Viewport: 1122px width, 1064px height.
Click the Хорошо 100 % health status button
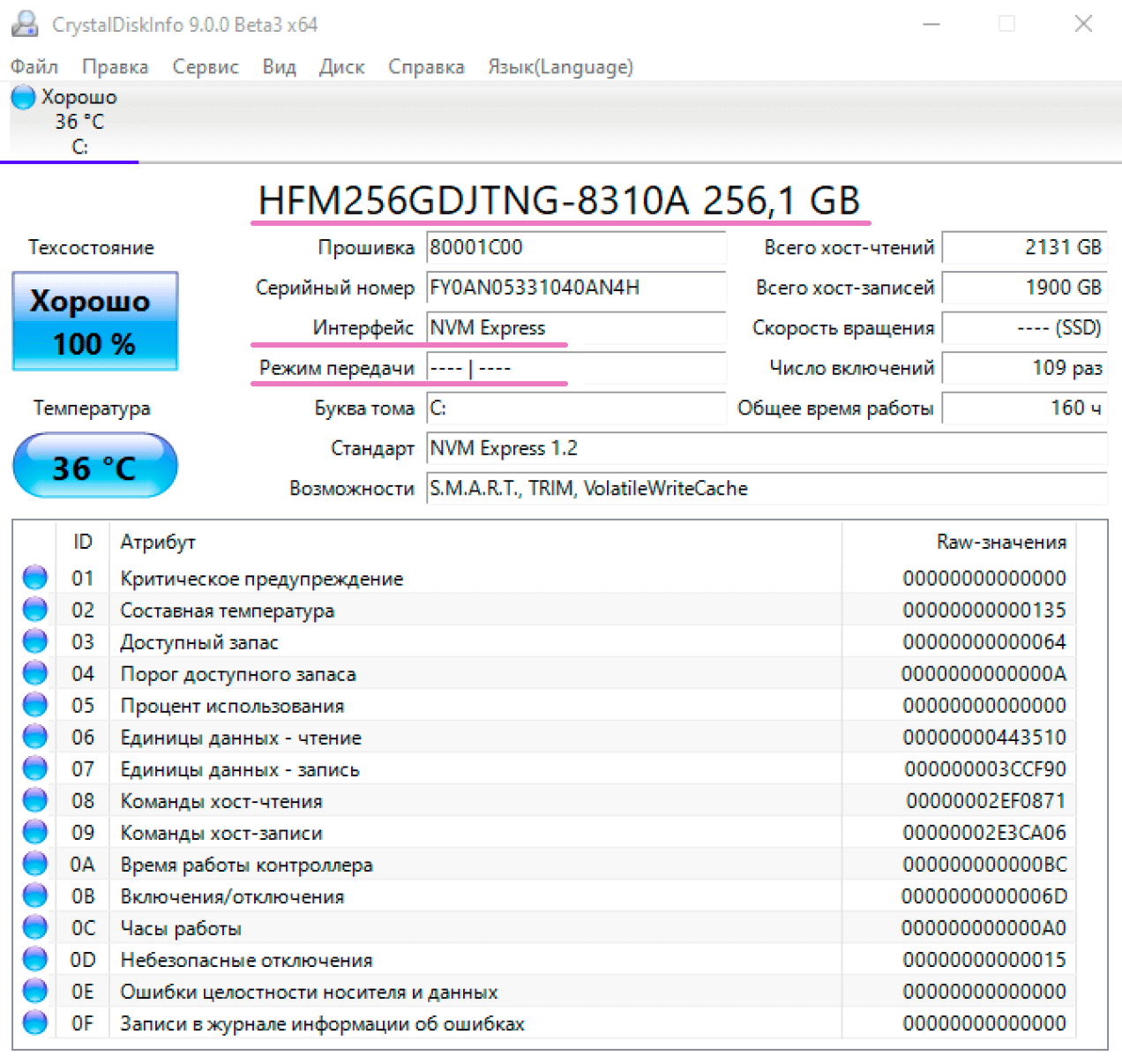(x=95, y=321)
